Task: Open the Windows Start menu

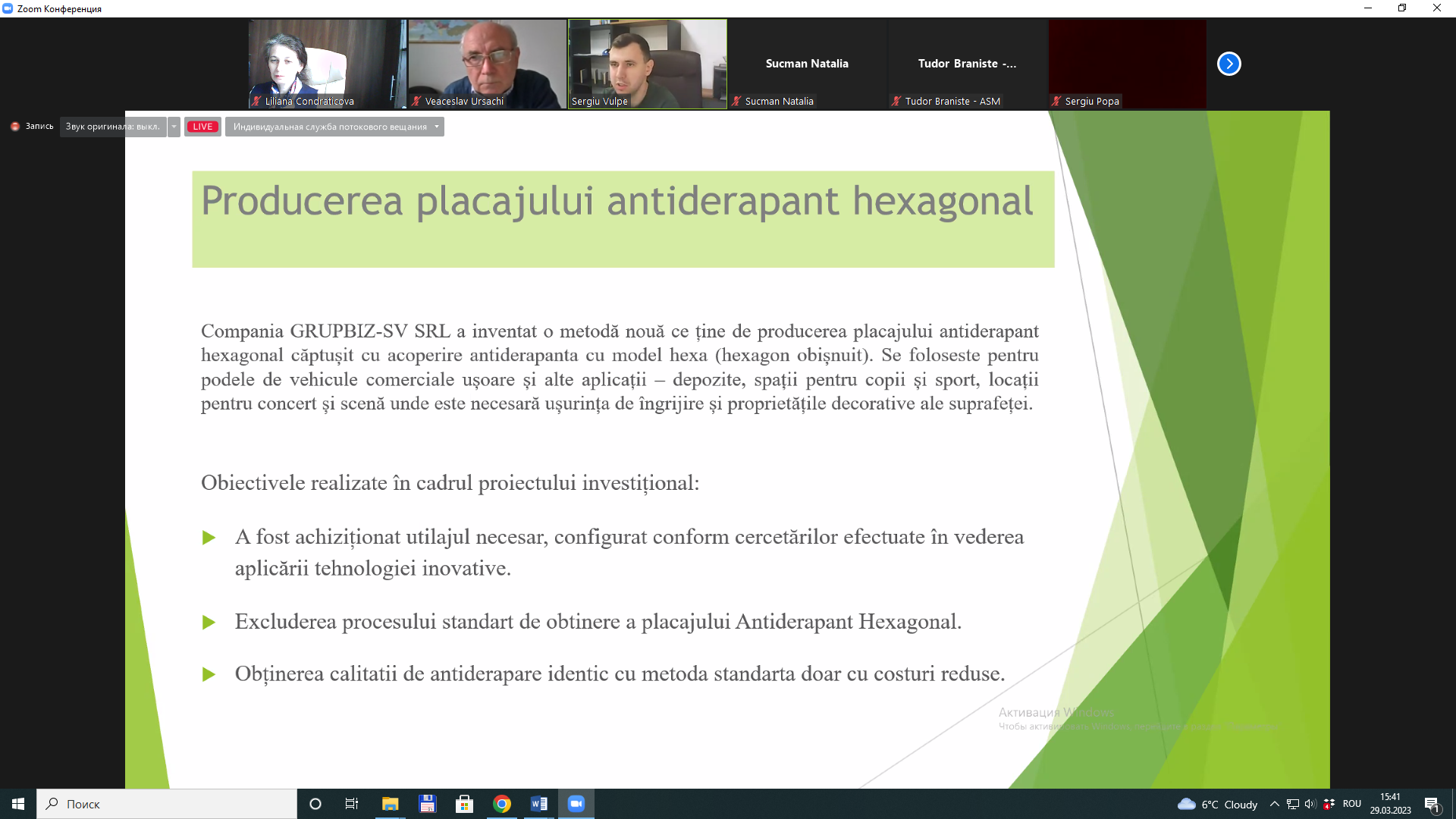Action: (18, 804)
